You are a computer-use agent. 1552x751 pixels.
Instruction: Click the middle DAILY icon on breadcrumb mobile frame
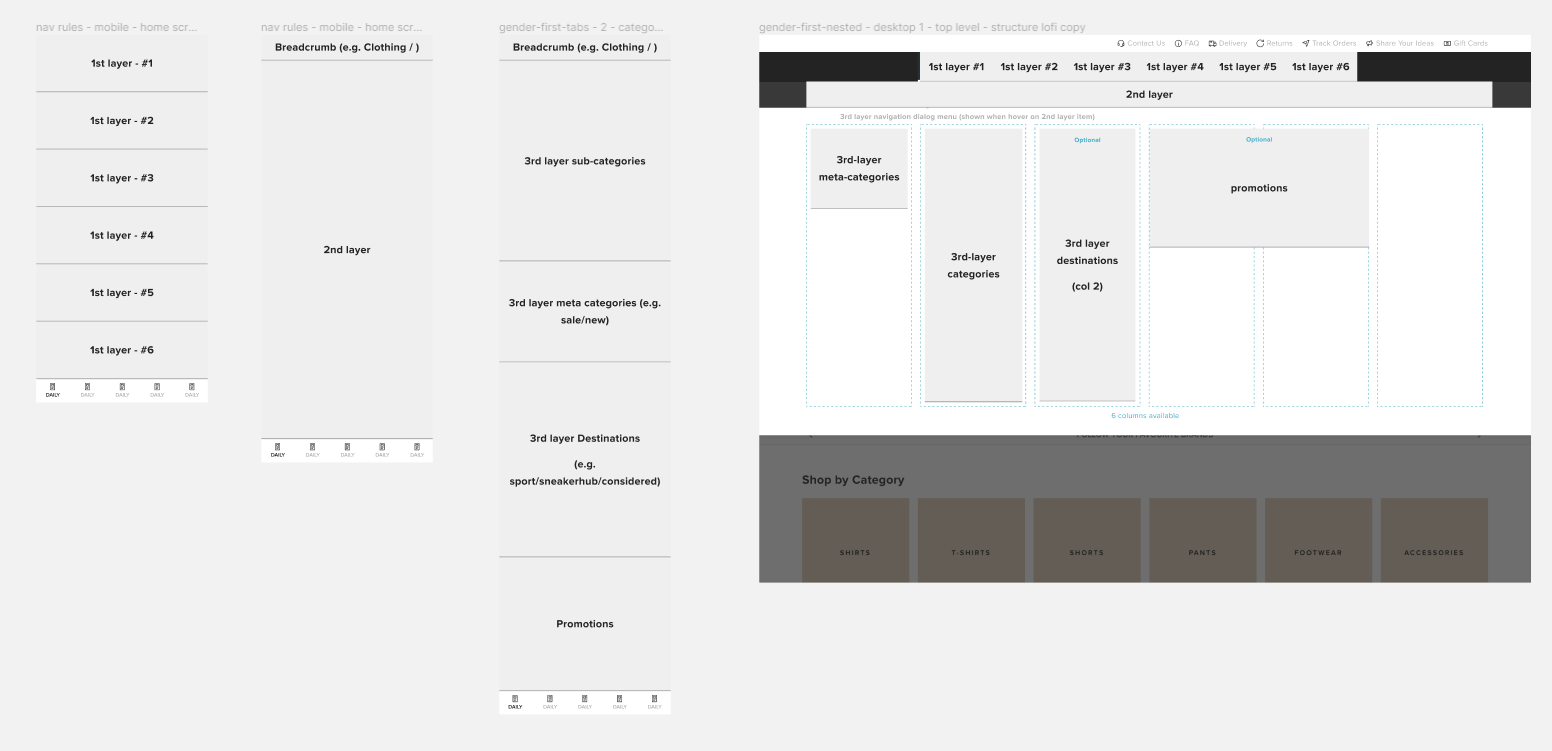pyautogui.click(x=346, y=447)
